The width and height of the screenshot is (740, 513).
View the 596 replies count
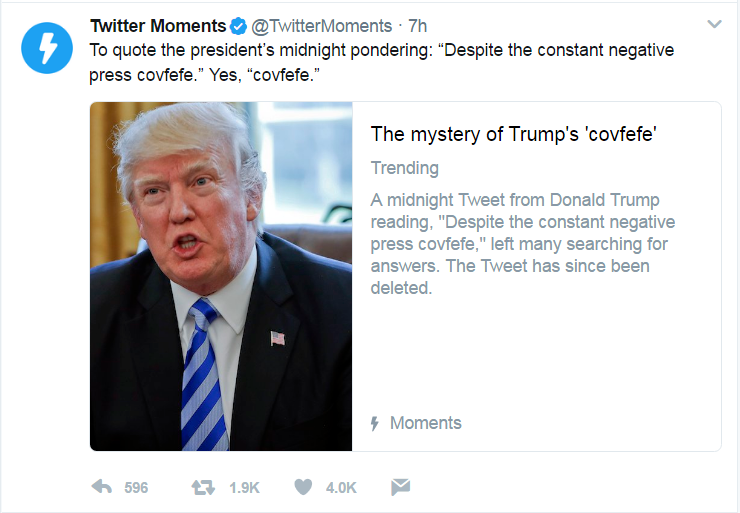click(x=136, y=488)
